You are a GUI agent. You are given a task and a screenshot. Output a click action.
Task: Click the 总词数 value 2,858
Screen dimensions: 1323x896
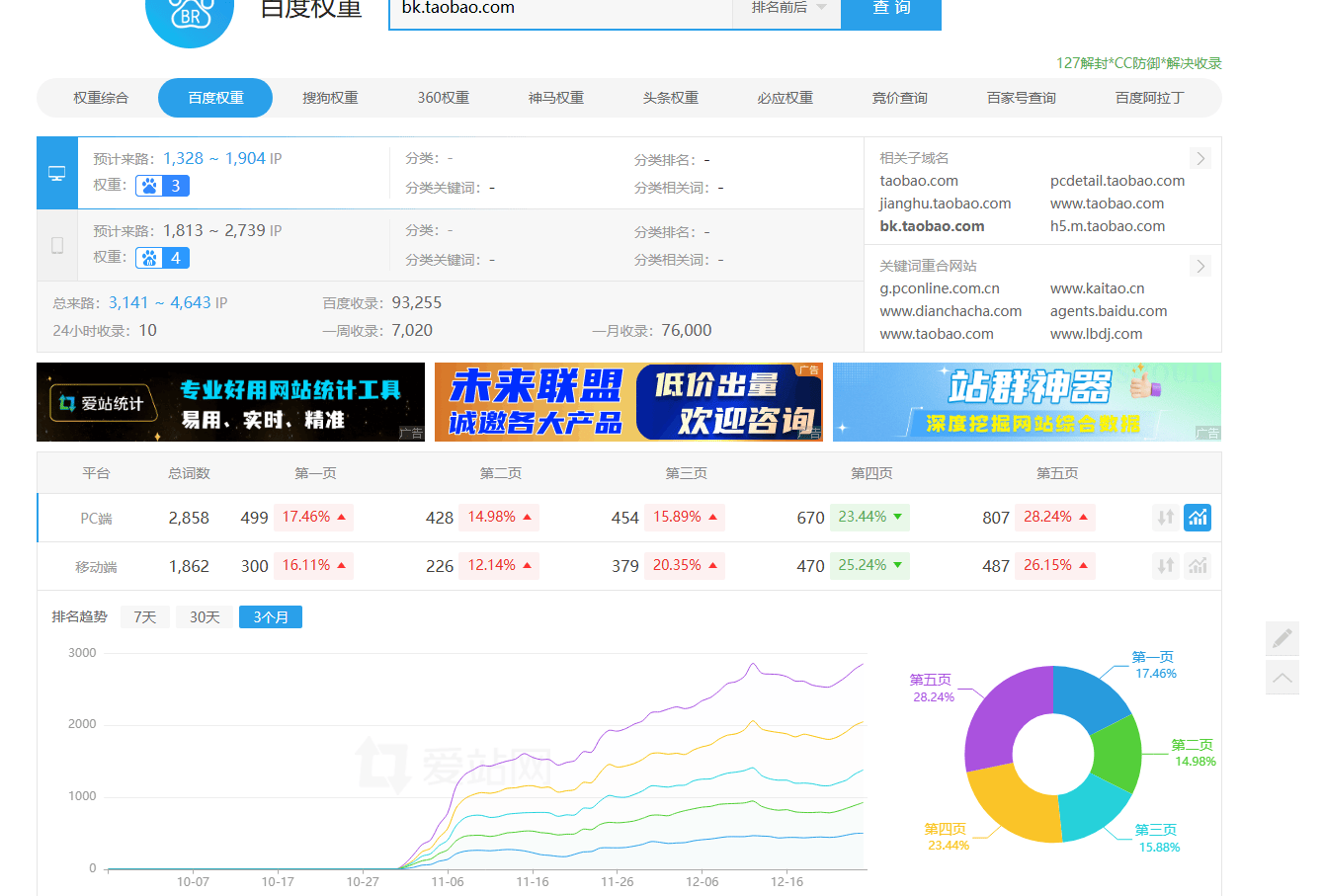[189, 518]
